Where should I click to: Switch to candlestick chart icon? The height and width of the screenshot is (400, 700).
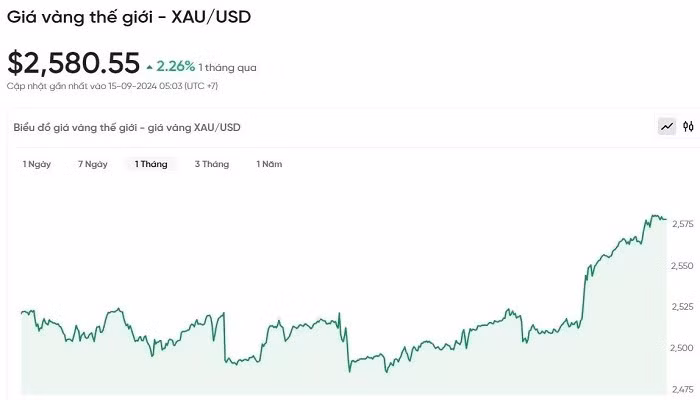pos(688,126)
